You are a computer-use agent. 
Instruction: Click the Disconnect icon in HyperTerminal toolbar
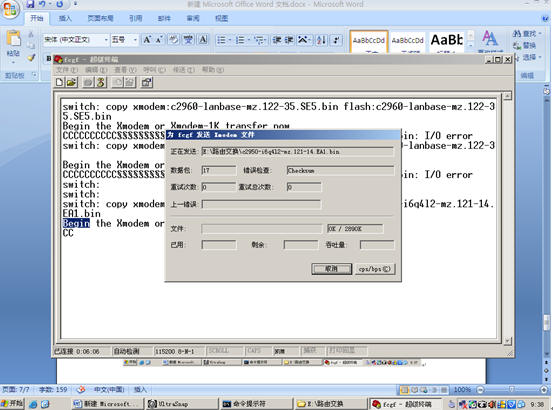[101, 82]
